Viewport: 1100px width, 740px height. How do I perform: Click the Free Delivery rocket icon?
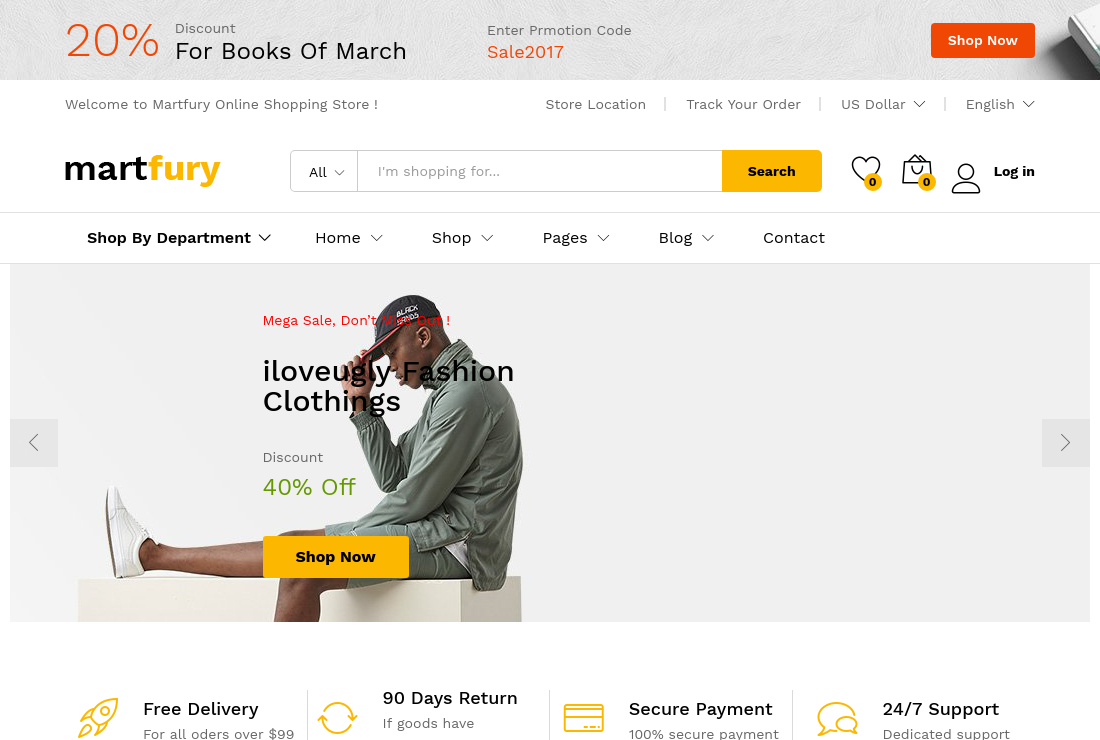click(x=98, y=718)
